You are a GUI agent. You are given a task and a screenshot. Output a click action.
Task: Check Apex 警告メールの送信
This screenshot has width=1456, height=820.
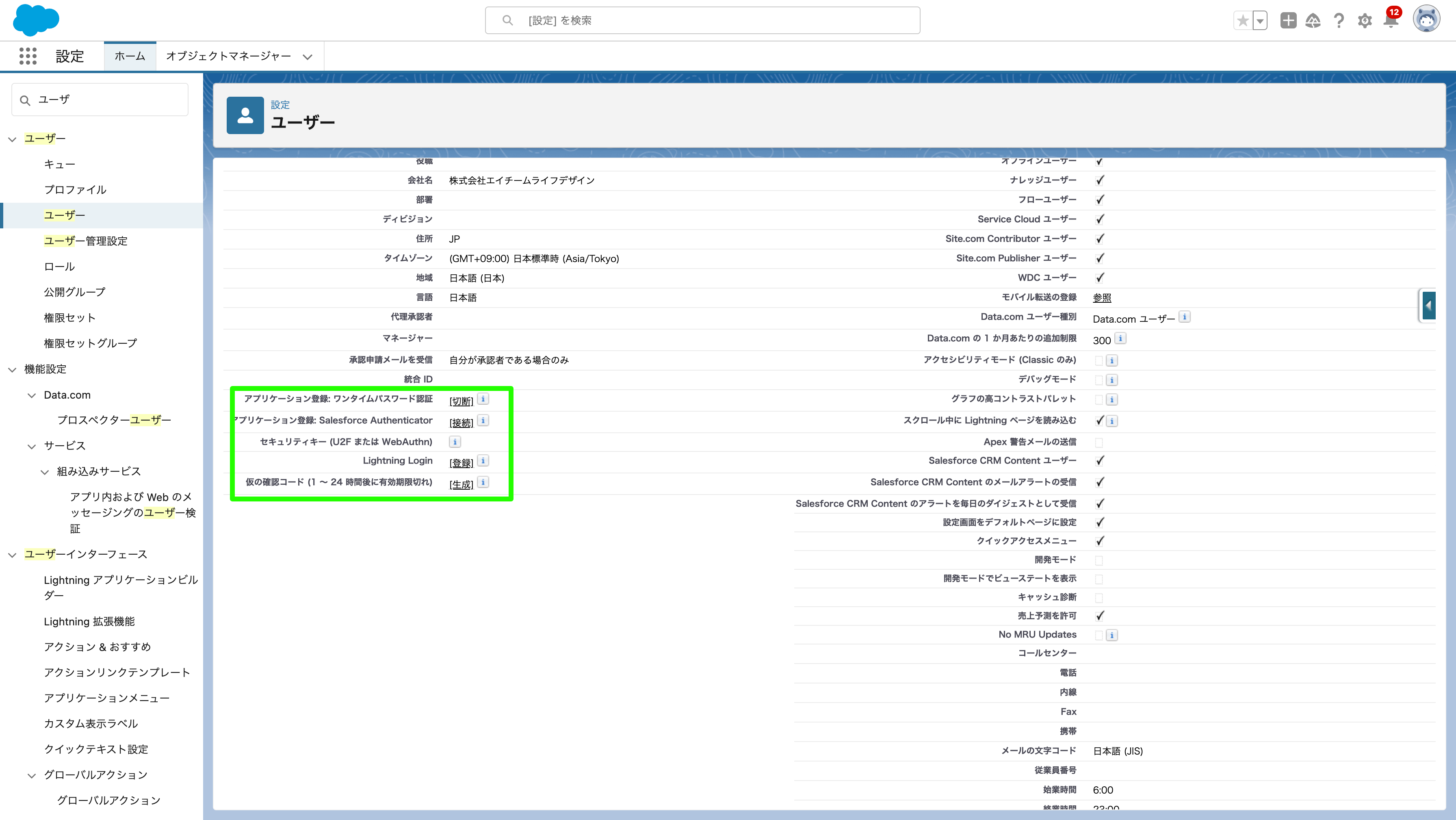click(1099, 442)
